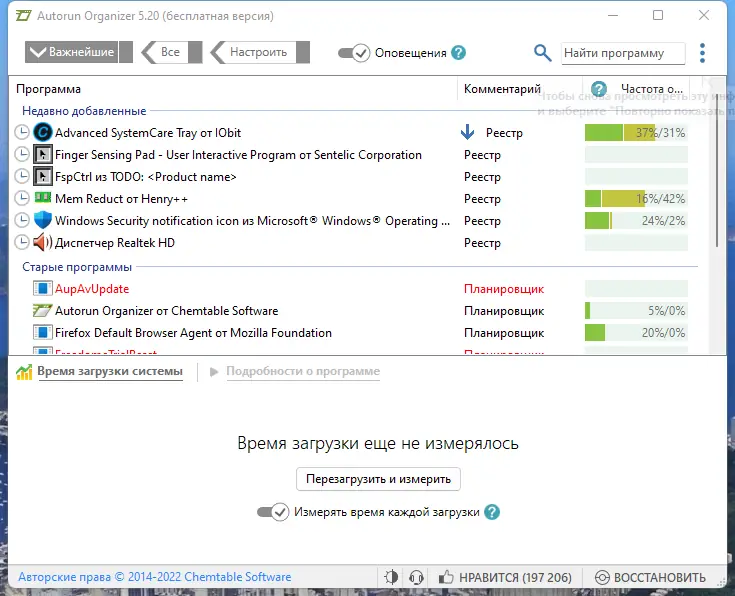This screenshot has height=596, width=735.
Task: Switch to Время загрузки системы tab
Action: tap(110, 371)
